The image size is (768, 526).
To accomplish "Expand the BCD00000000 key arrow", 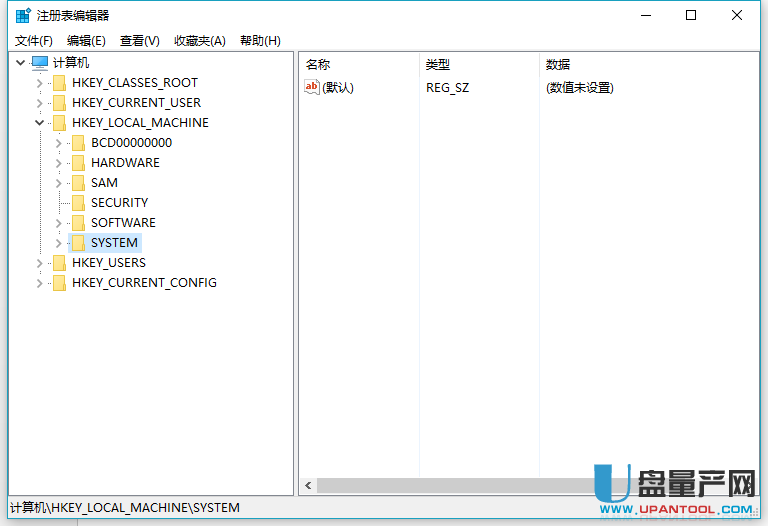I will tap(59, 143).
